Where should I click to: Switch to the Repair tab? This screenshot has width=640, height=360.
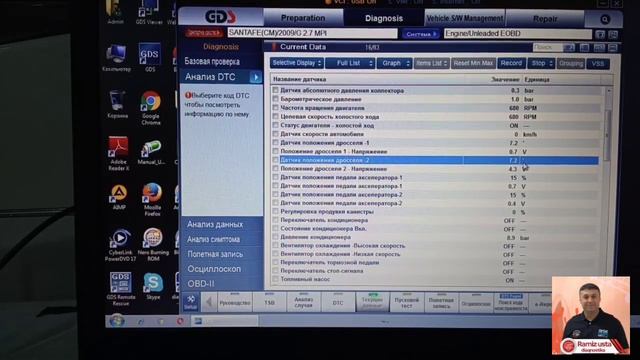click(544, 19)
